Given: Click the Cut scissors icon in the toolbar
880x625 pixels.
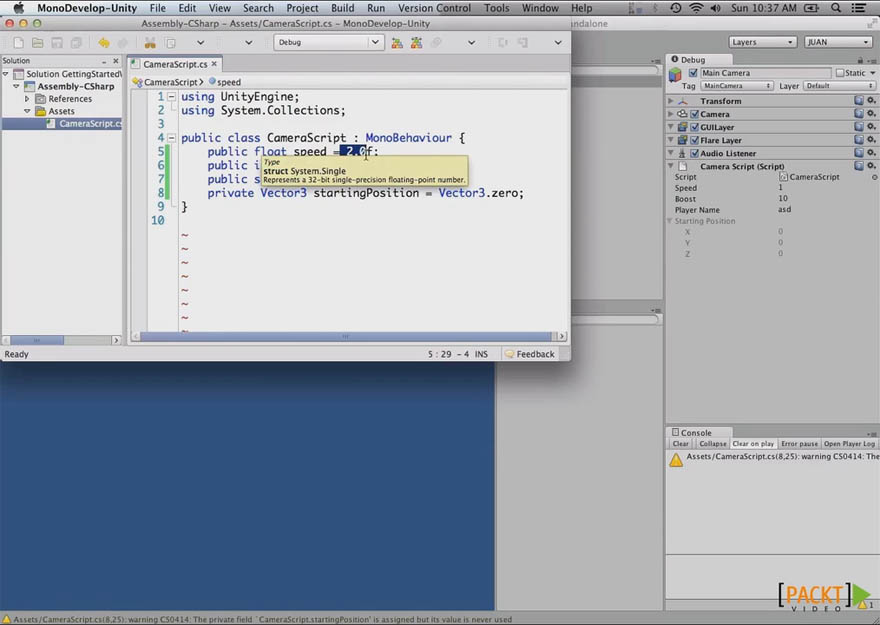Looking at the screenshot, I should coord(150,43).
